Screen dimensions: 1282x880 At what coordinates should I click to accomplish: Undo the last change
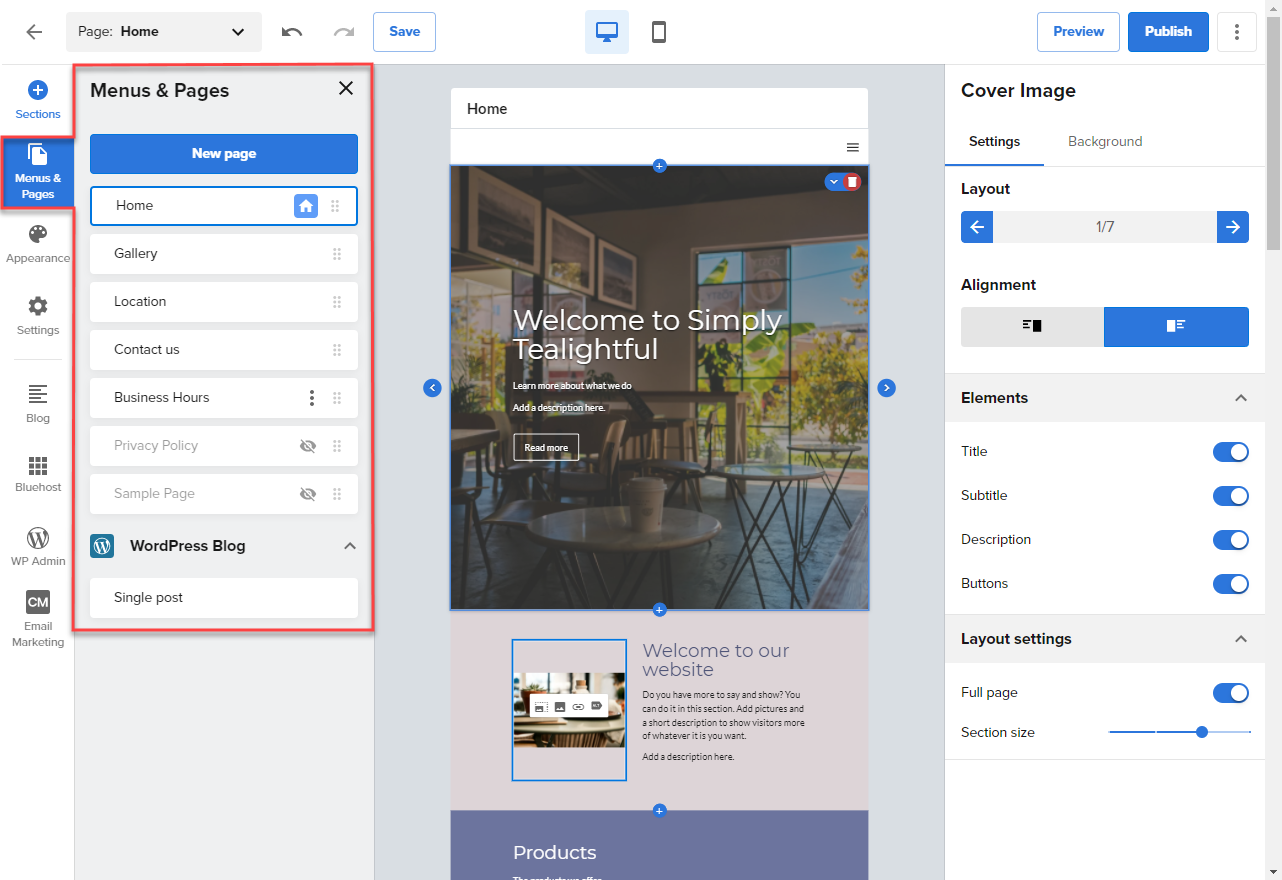coord(291,31)
